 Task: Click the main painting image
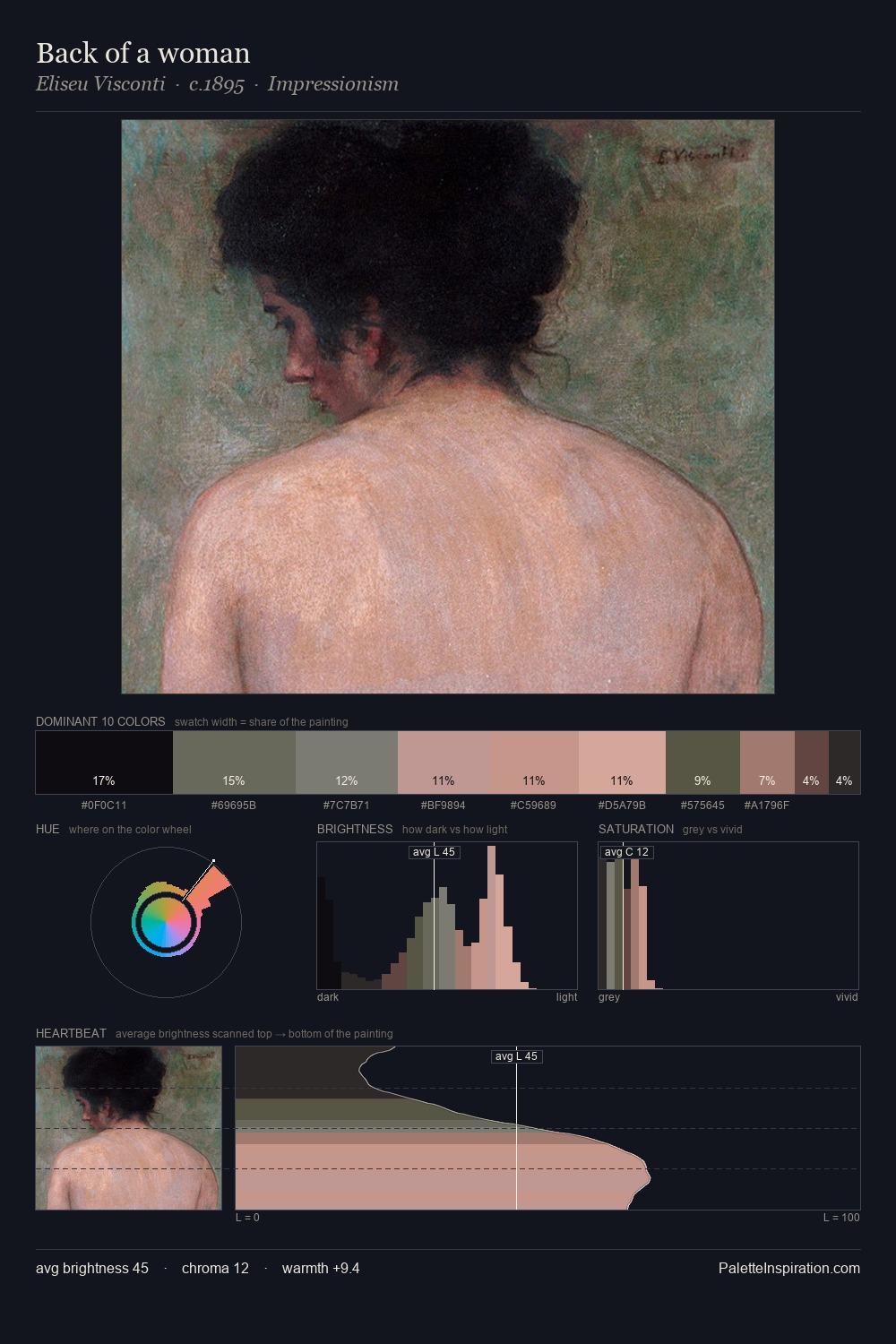448,407
